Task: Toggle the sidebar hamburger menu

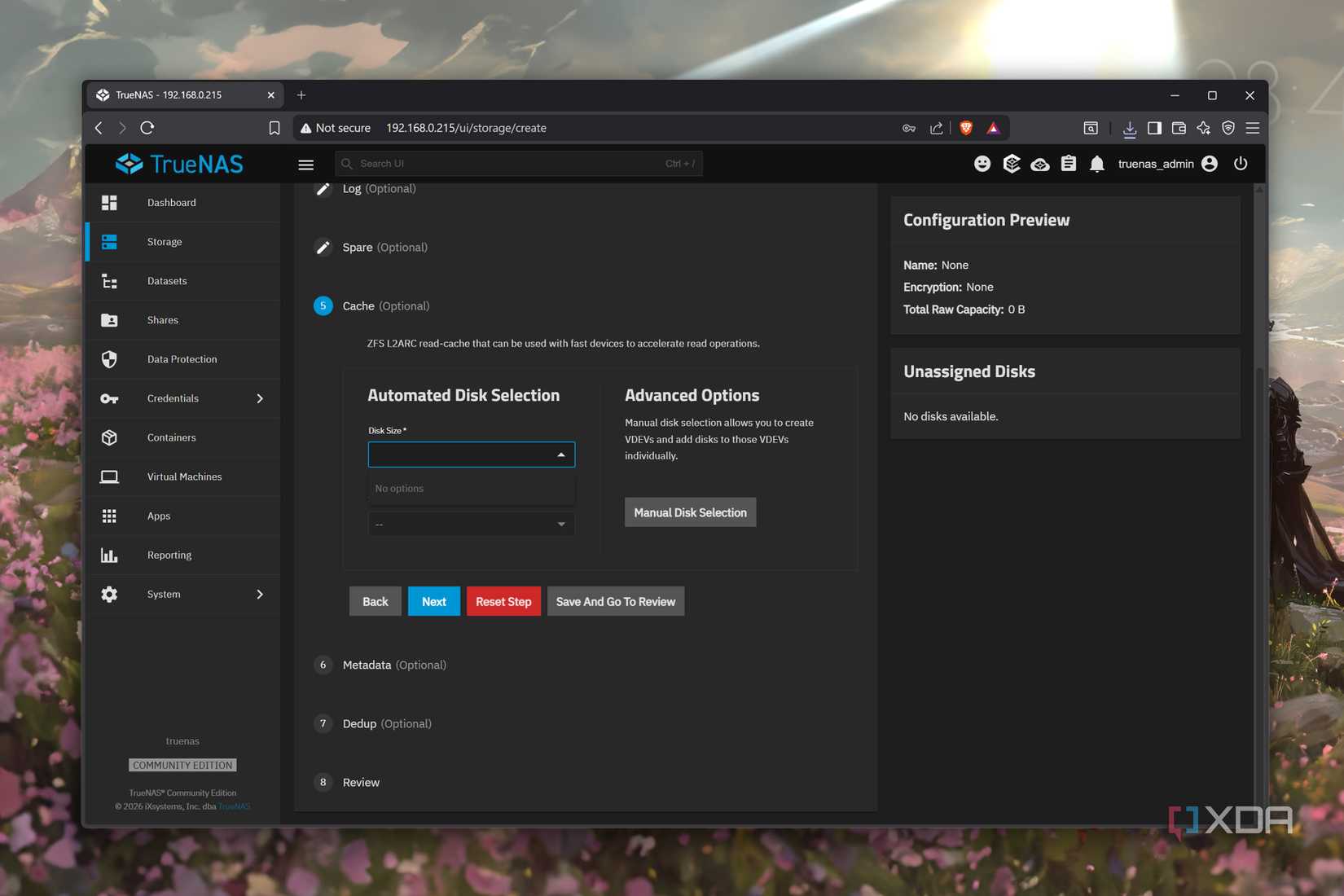Action: (306, 165)
